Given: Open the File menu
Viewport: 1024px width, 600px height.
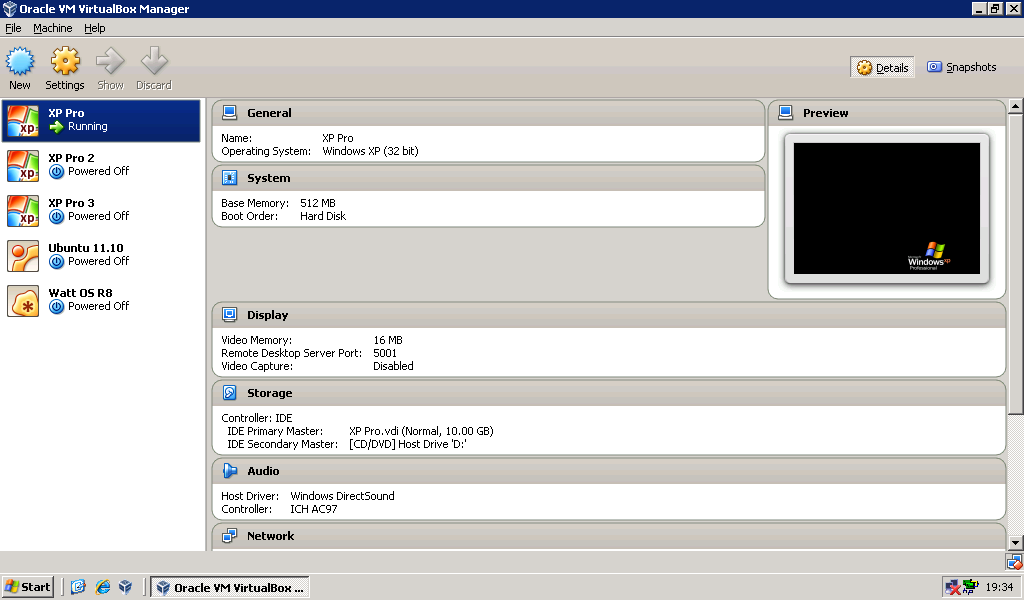Looking at the screenshot, I should pyautogui.click(x=13, y=29).
